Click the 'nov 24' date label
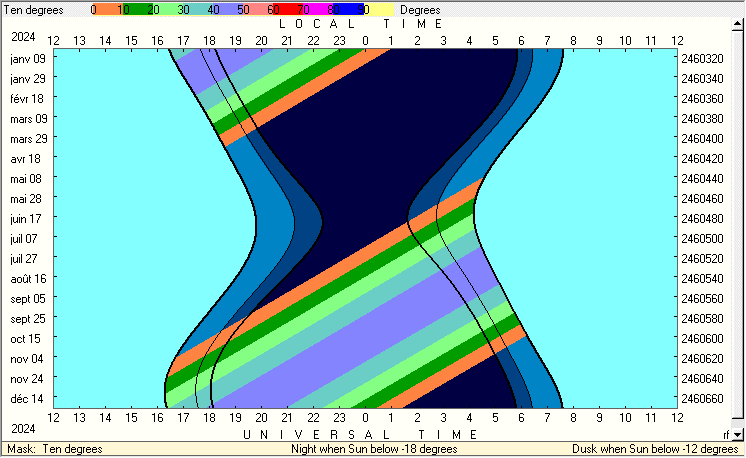The width and height of the screenshot is (746, 458). [x=27, y=379]
